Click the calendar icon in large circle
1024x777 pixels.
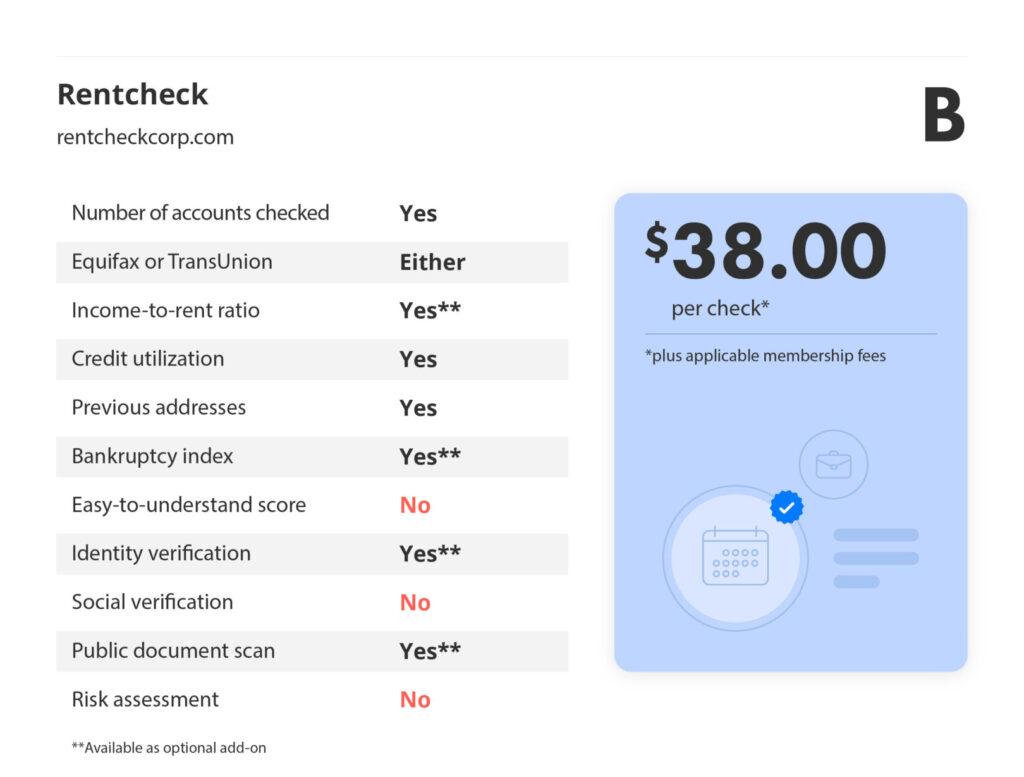tap(735, 558)
